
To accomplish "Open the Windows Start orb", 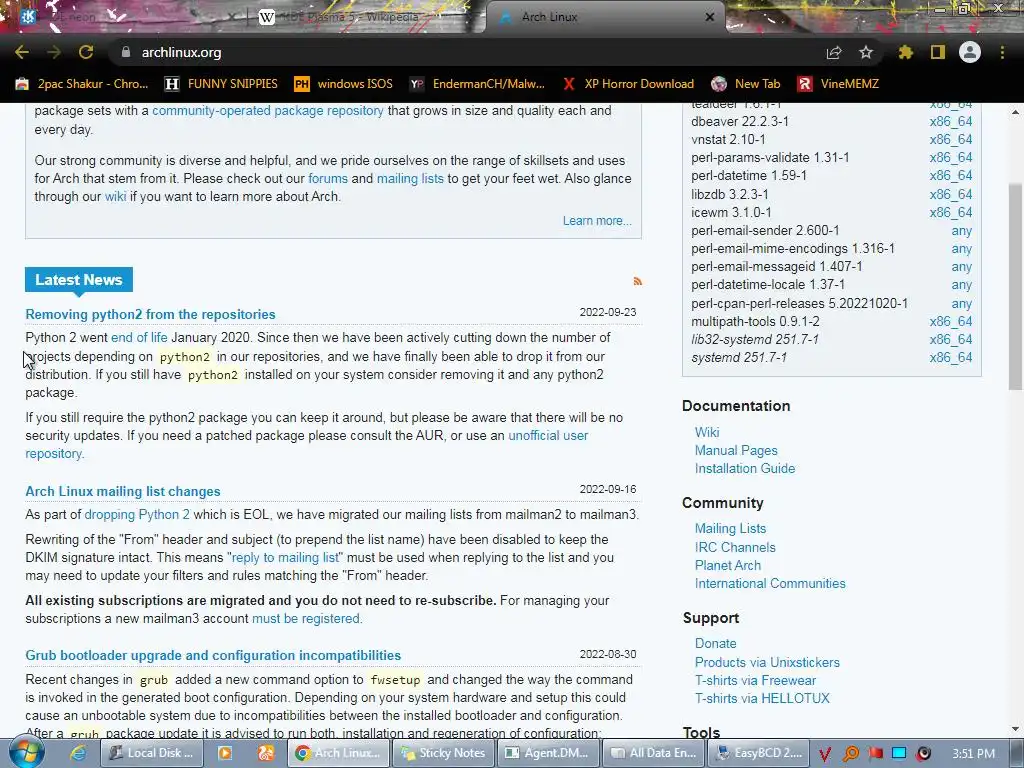I will 25,752.
